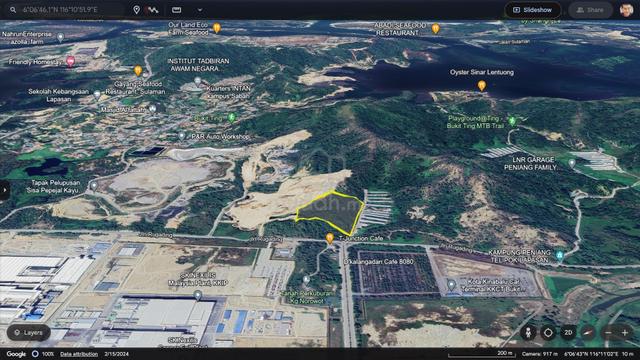This screenshot has height=360, width=640.
Task: Select the P&R Auto Workshop marker
Action: click(182, 136)
